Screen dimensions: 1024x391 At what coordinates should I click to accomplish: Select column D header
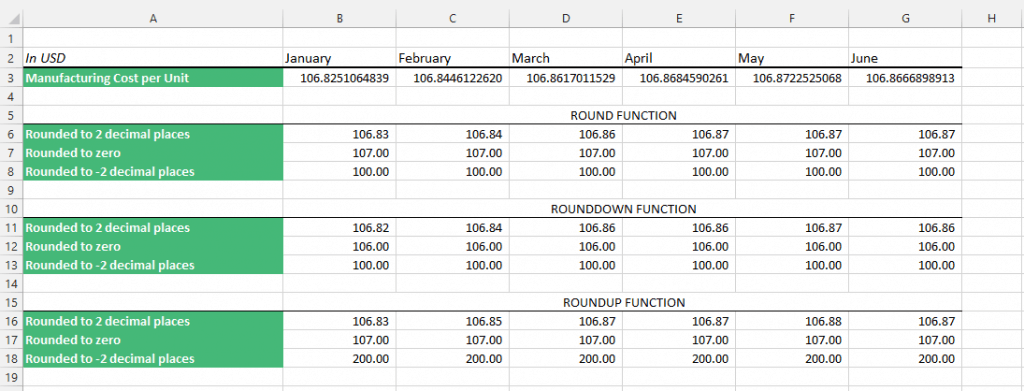[x=566, y=19]
